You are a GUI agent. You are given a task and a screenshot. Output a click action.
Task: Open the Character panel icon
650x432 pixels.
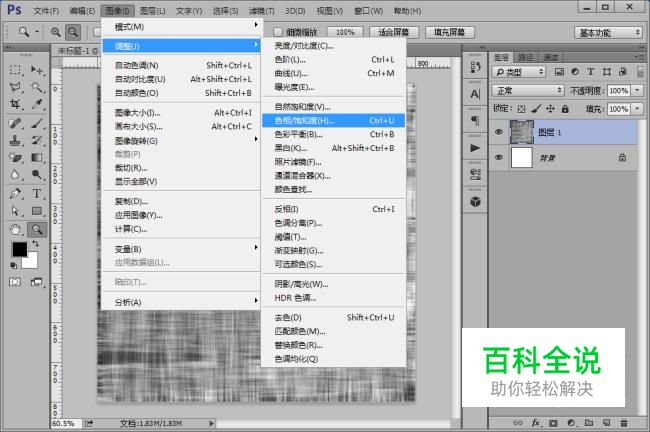coord(475,94)
